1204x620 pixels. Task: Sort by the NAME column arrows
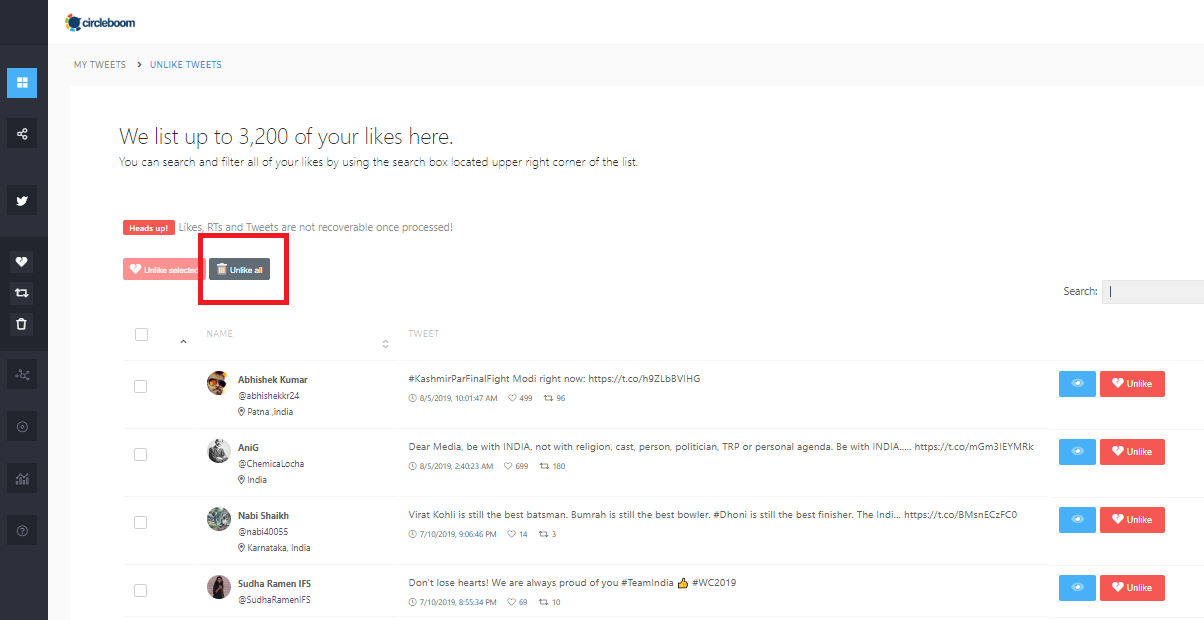tap(386, 344)
